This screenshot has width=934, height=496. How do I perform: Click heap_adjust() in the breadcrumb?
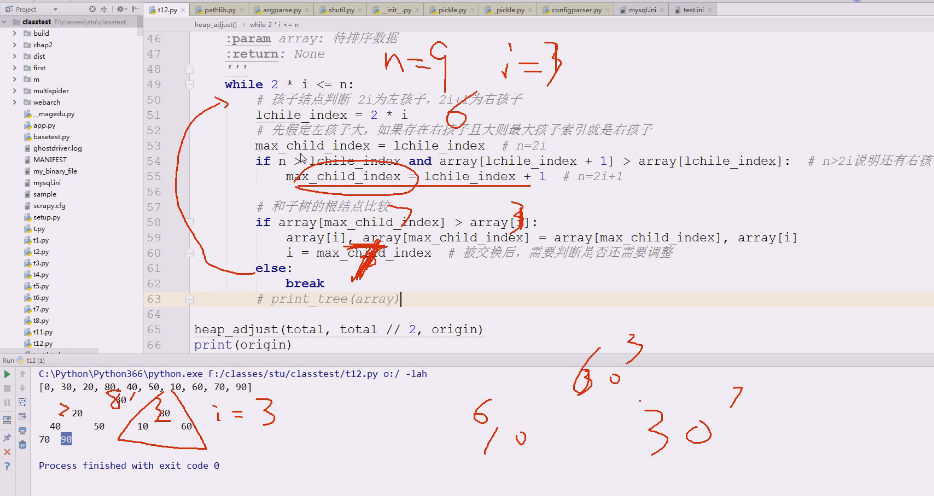pyautogui.click(x=215, y=24)
